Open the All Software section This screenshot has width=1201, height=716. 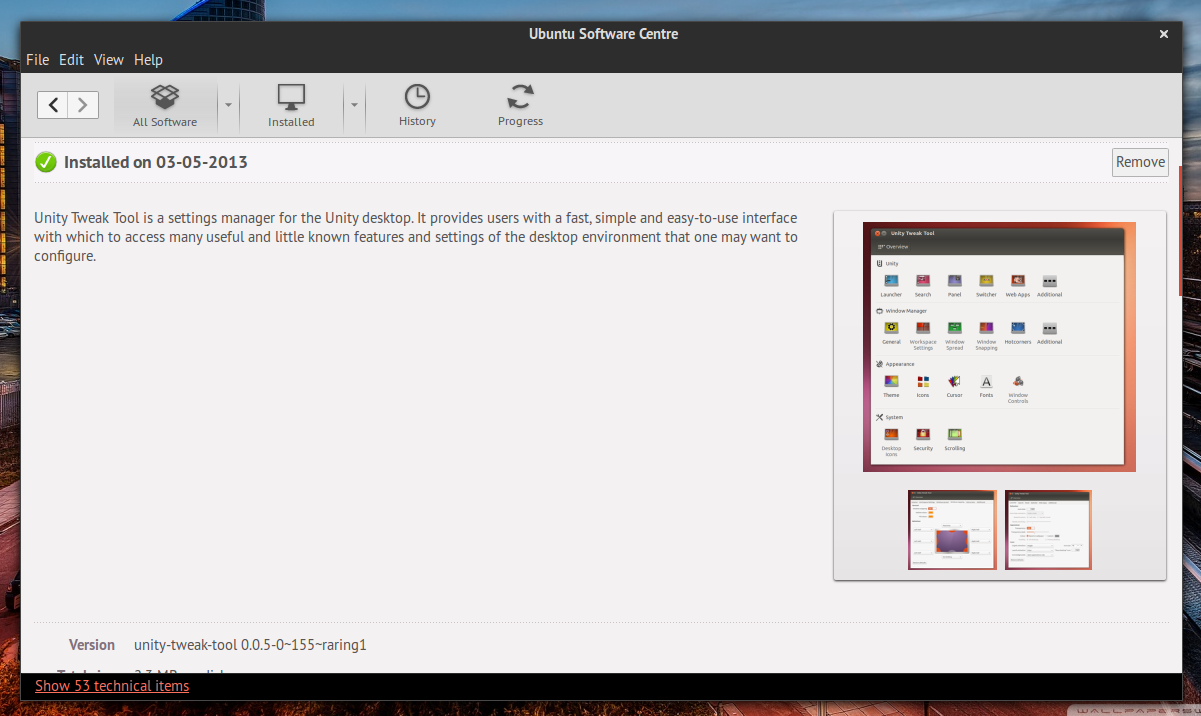click(x=165, y=106)
